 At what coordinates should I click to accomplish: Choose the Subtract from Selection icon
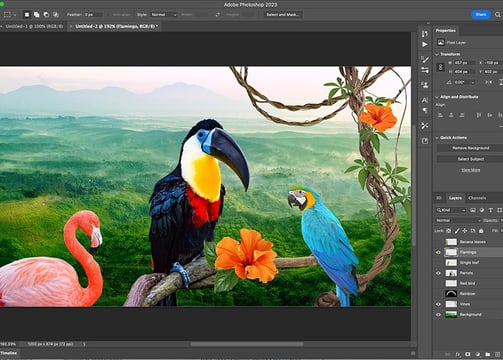click(x=46, y=15)
